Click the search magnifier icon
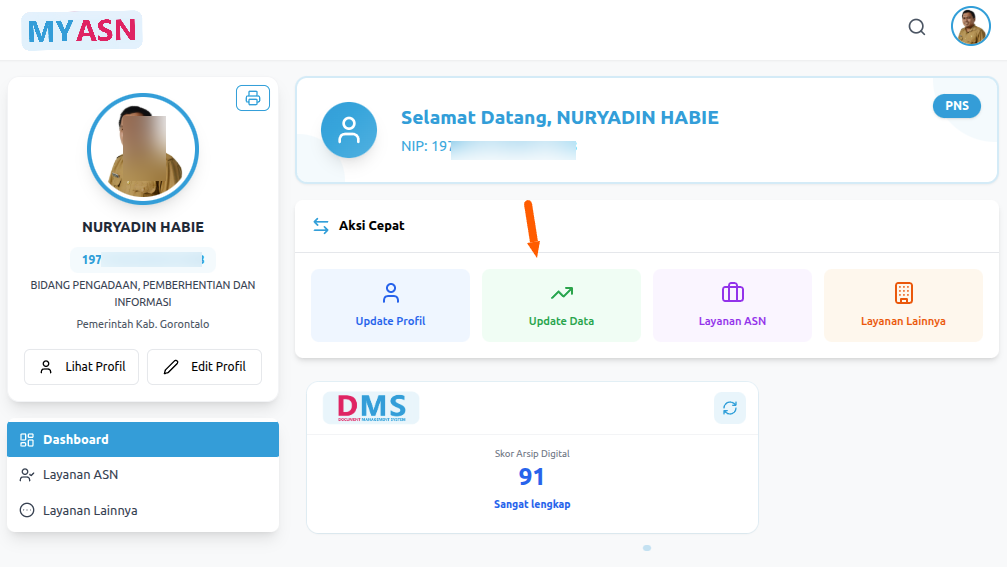The width and height of the screenshot is (1007, 567). coord(916,27)
